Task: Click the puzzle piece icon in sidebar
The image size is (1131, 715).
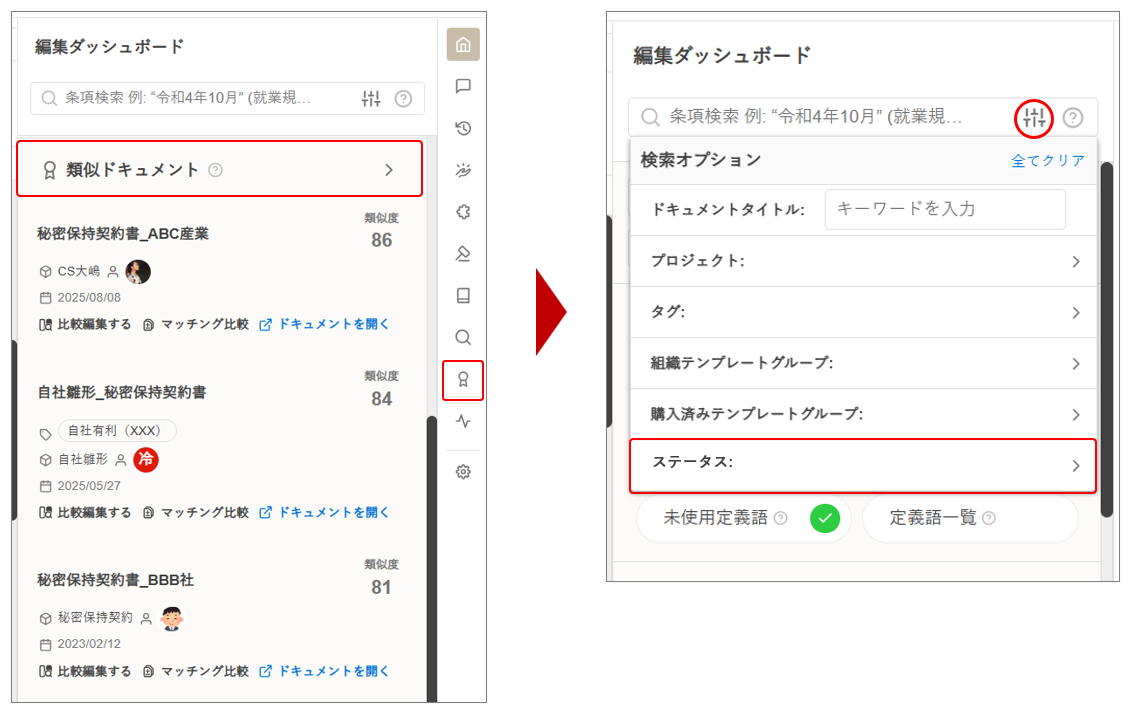Action: [x=463, y=212]
